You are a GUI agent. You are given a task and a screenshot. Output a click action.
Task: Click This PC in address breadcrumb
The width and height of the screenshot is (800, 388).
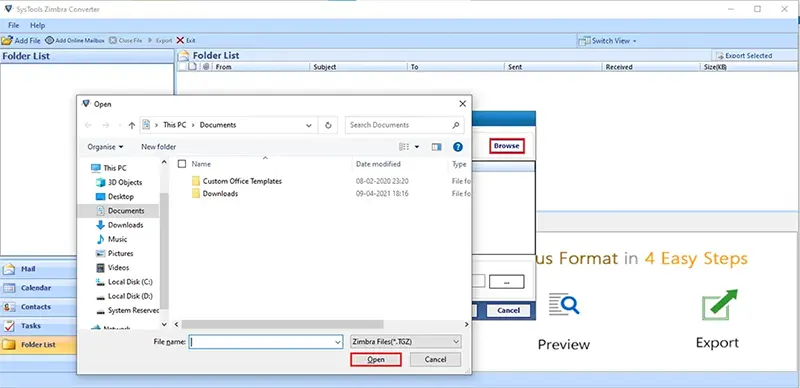[x=173, y=125]
